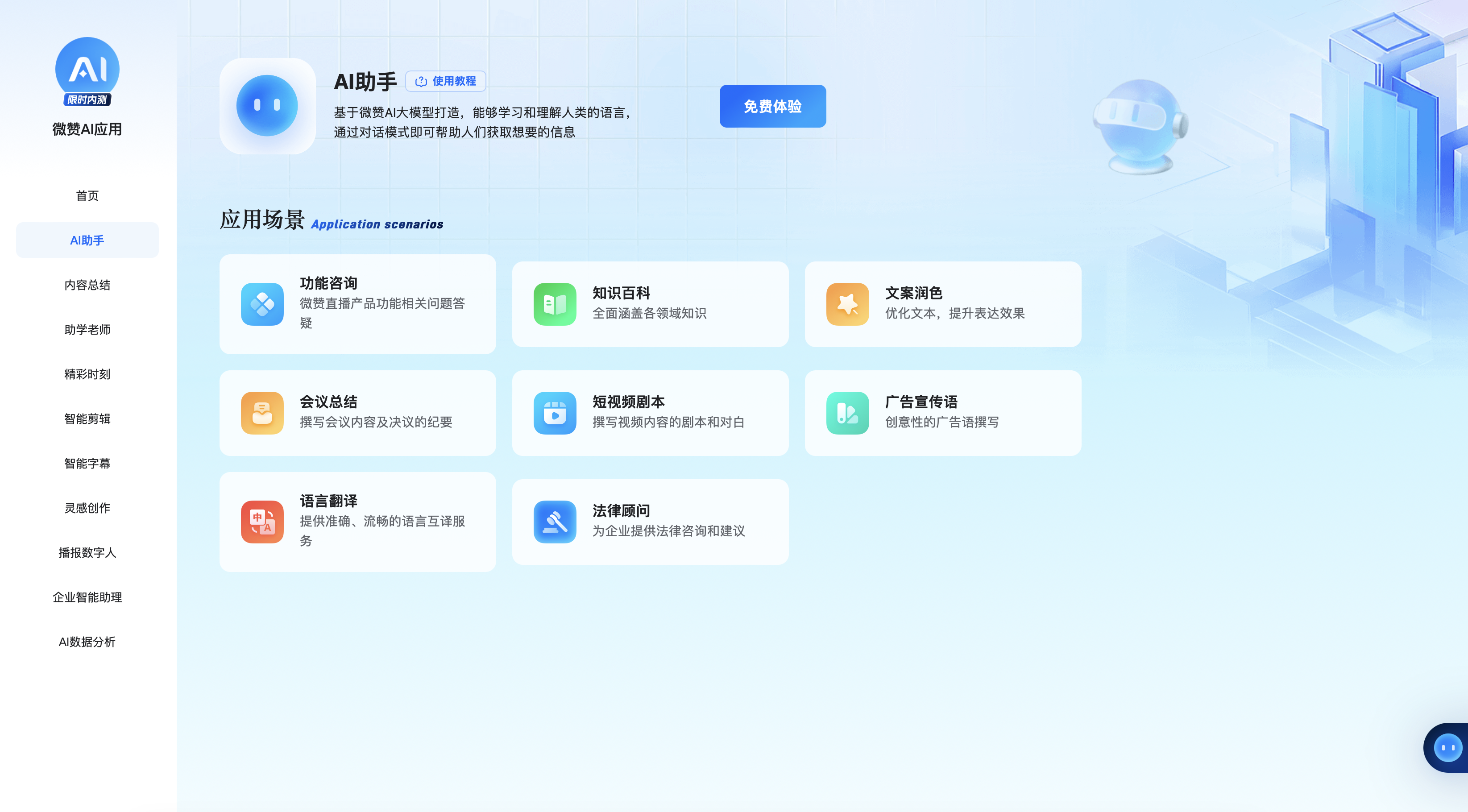Open the 使用教程 tutorial link

[x=446, y=82]
